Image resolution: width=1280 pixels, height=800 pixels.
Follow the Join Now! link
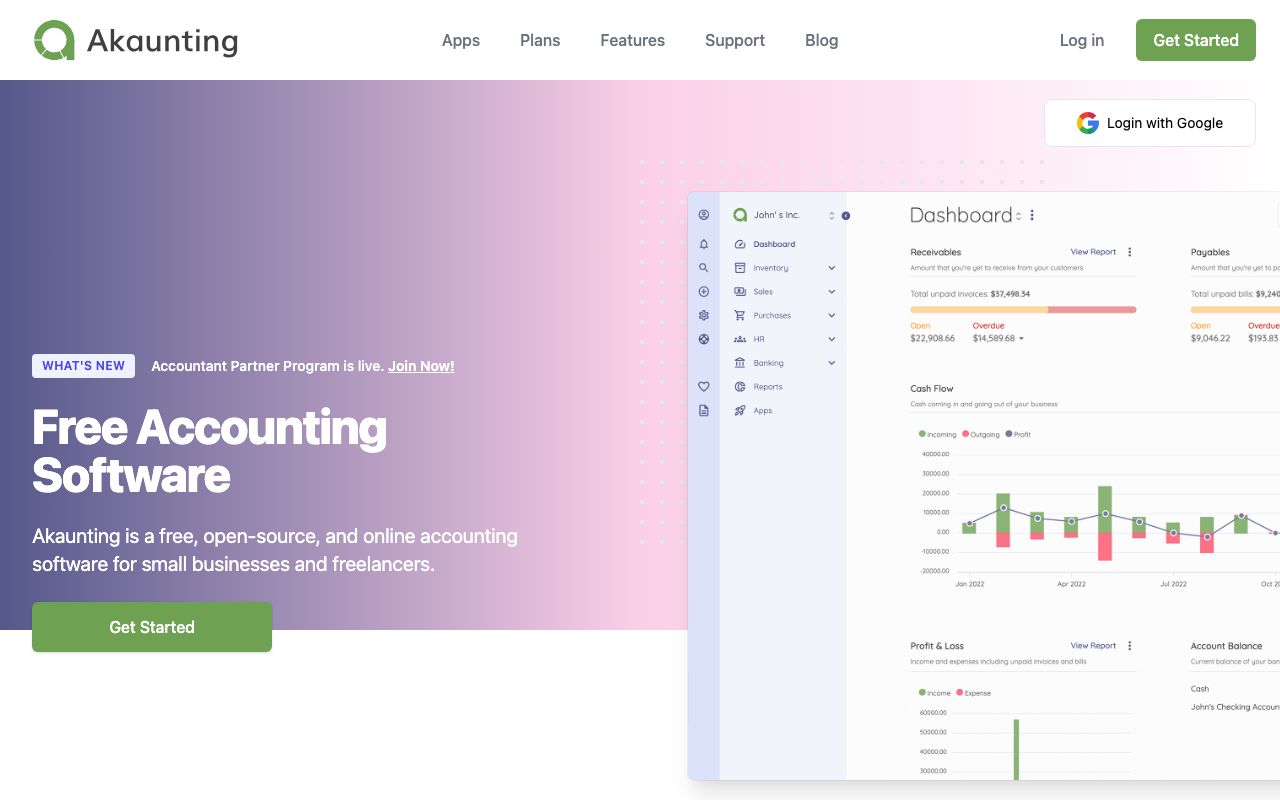(421, 366)
